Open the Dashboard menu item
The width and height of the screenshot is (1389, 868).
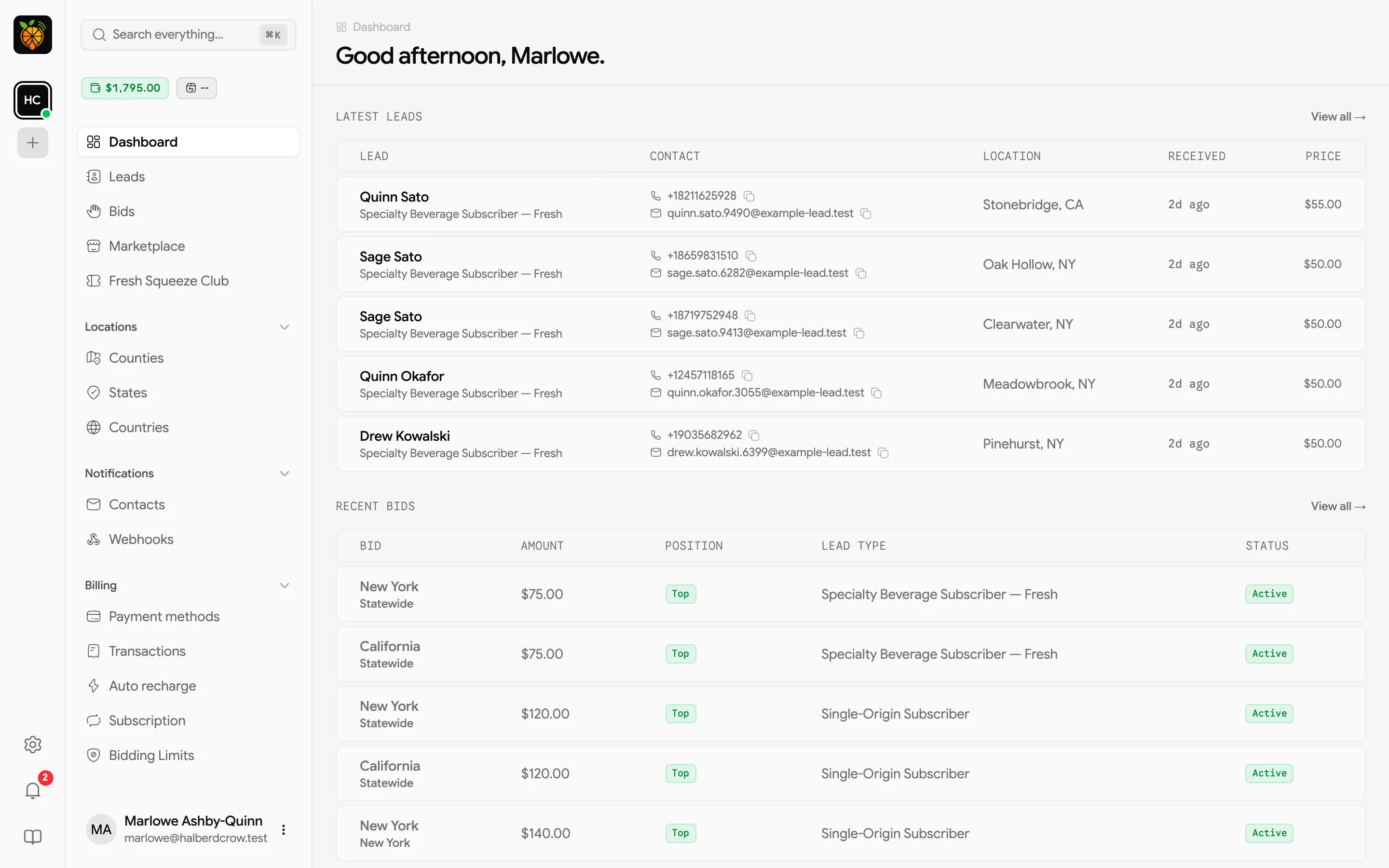pos(188,142)
